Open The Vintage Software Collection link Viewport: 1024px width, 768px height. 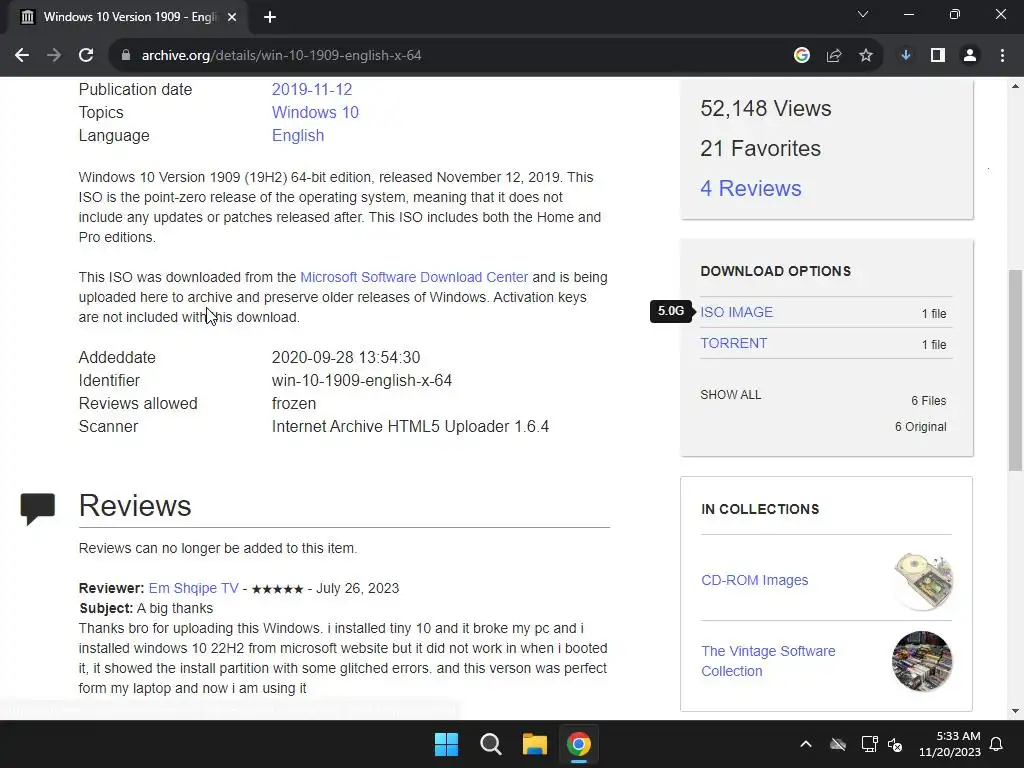(x=768, y=661)
